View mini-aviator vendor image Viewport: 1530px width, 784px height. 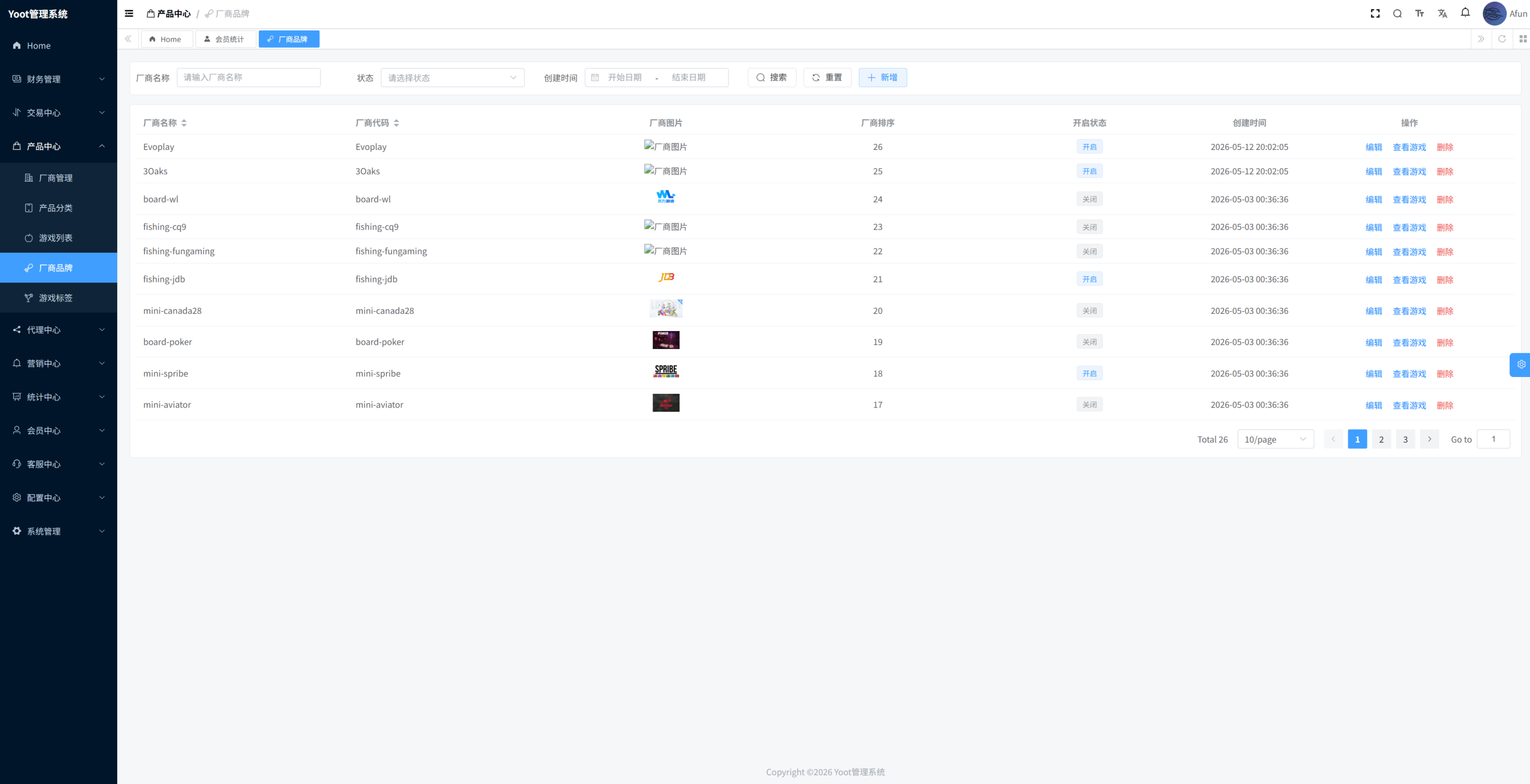pyautogui.click(x=666, y=403)
